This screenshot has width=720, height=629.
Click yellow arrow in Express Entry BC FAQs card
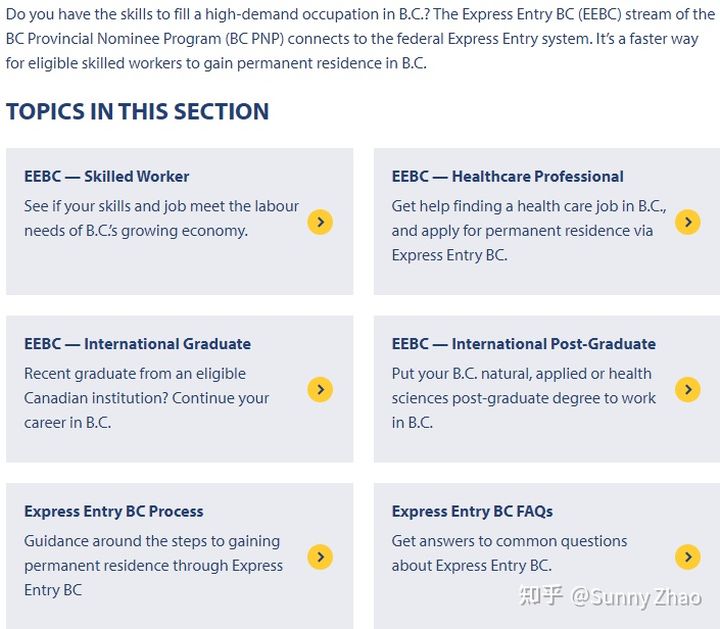pos(687,557)
